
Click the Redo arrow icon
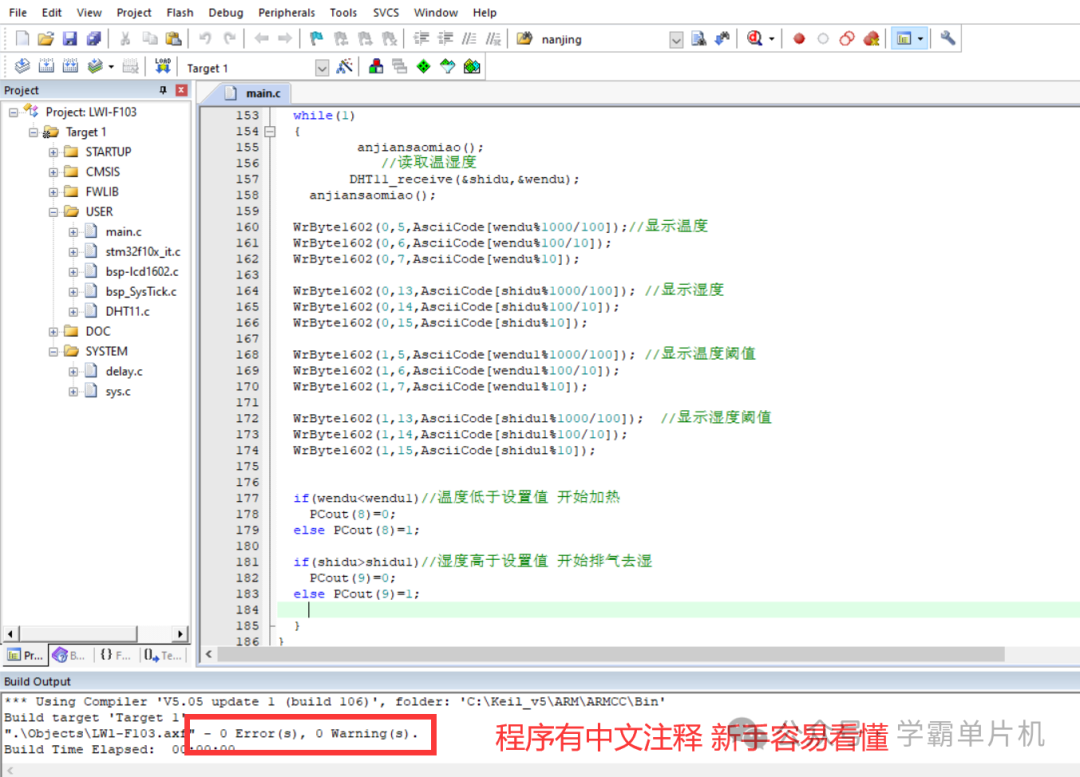pos(229,39)
